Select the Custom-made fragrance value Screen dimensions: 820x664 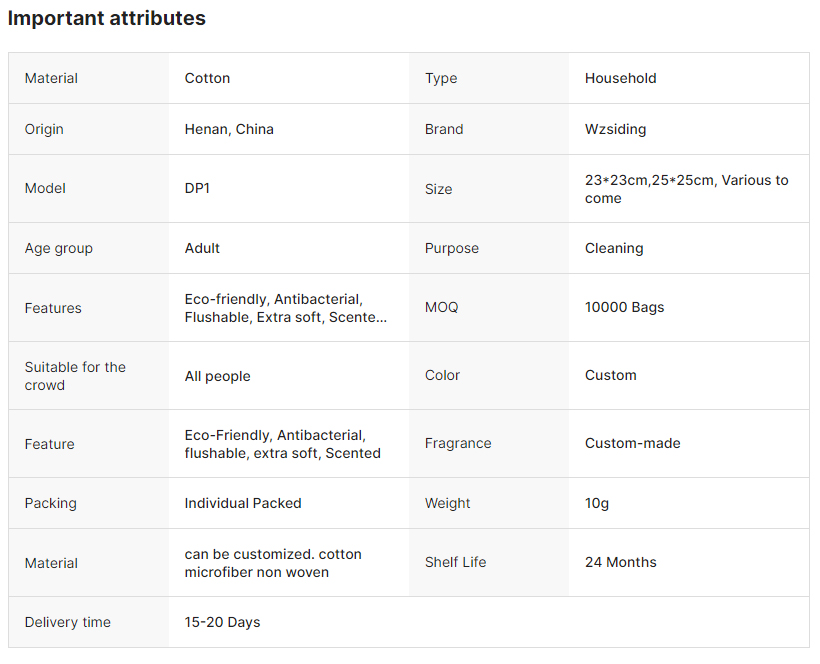(x=632, y=443)
